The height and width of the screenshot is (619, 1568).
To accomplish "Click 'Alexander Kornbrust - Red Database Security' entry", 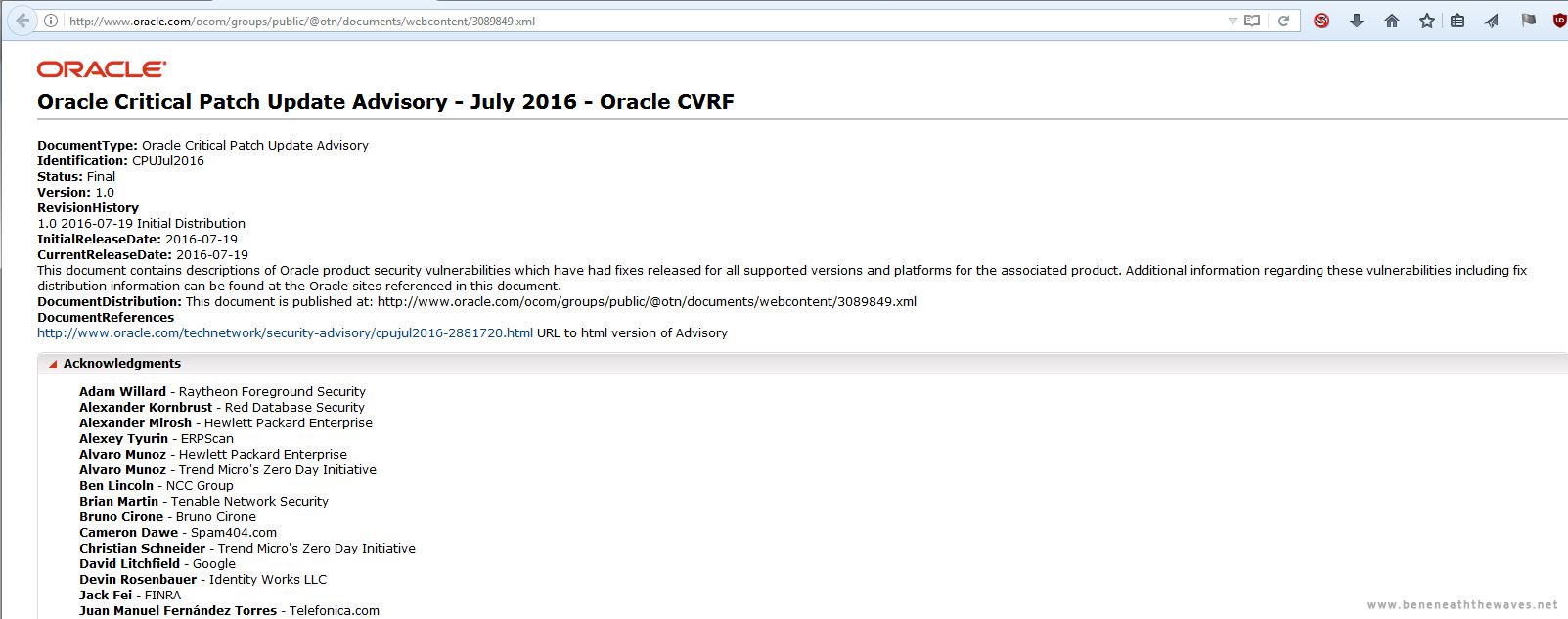I will click(222, 407).
